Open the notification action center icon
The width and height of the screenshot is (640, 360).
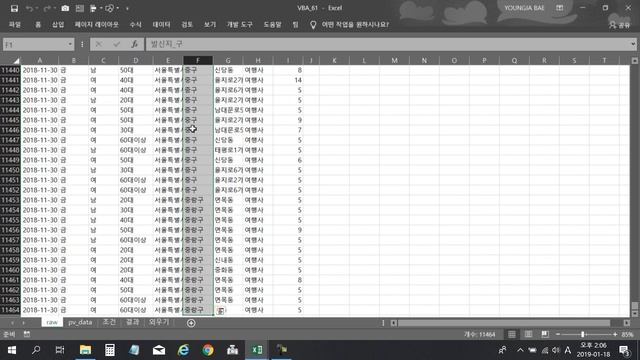[x=624, y=350]
